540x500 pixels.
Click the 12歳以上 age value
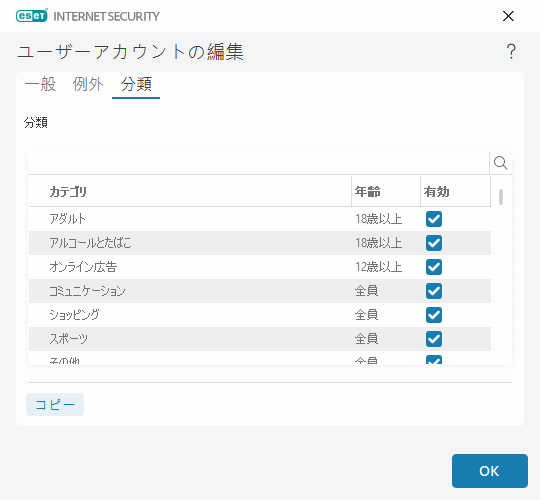(378, 267)
